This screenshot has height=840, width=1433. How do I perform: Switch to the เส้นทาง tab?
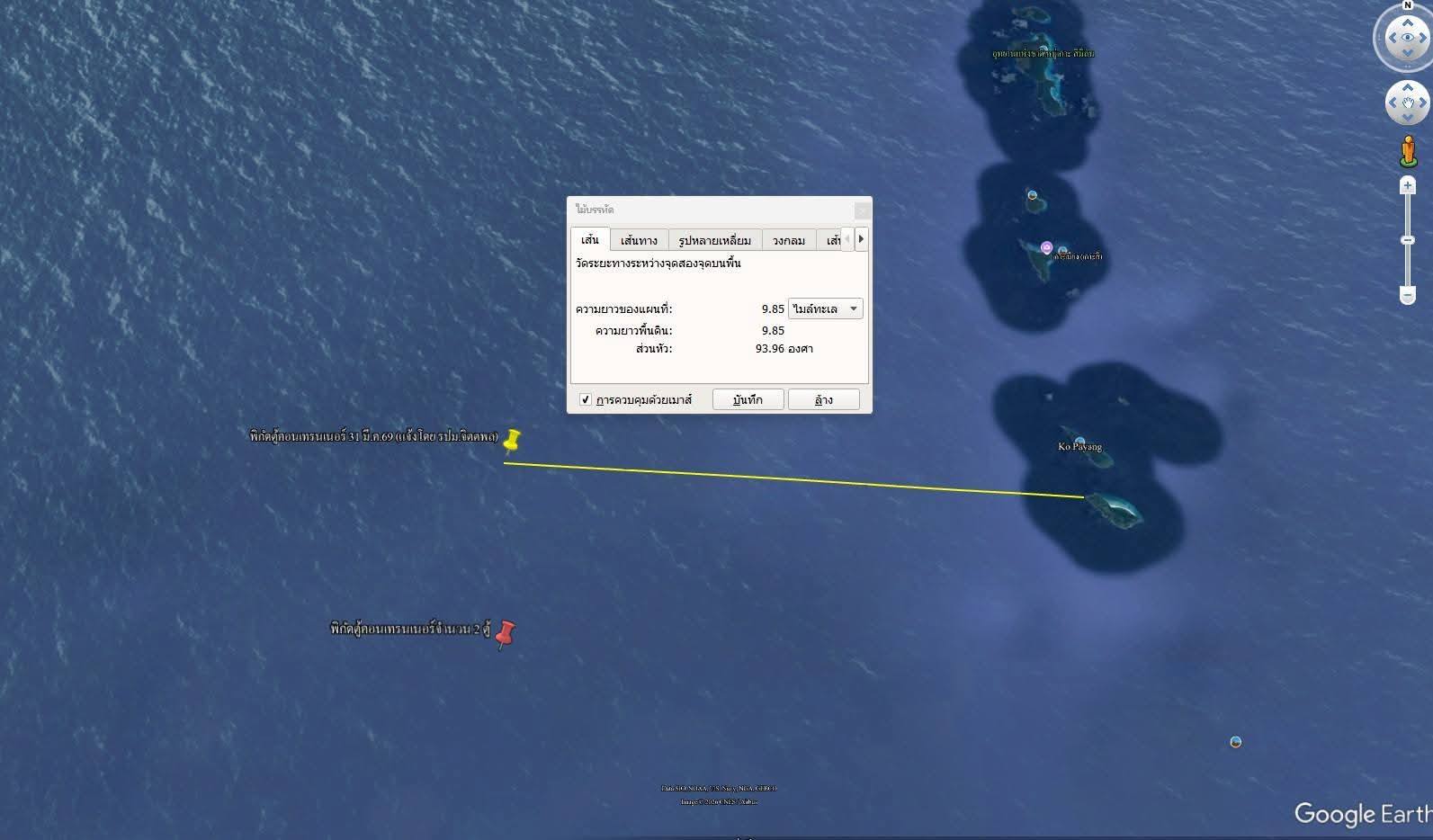point(639,240)
